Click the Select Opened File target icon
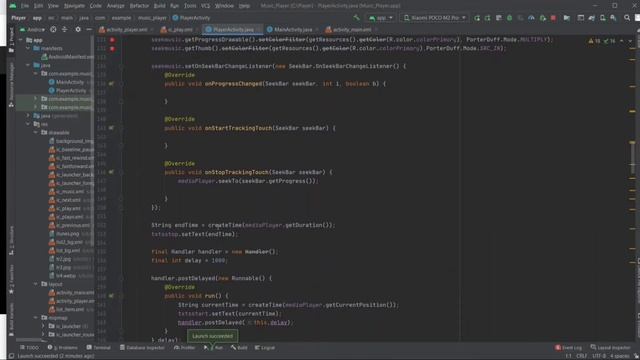Viewport: 640px width, 360px height. pyautogui.click(x=53, y=29)
